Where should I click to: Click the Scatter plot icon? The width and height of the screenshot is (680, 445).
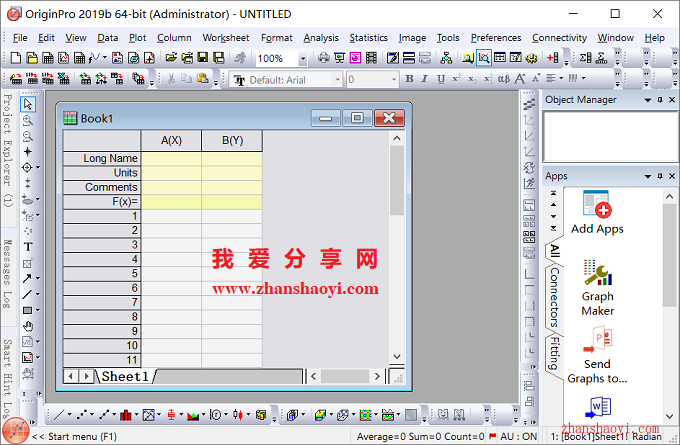pyautogui.click(x=82, y=415)
